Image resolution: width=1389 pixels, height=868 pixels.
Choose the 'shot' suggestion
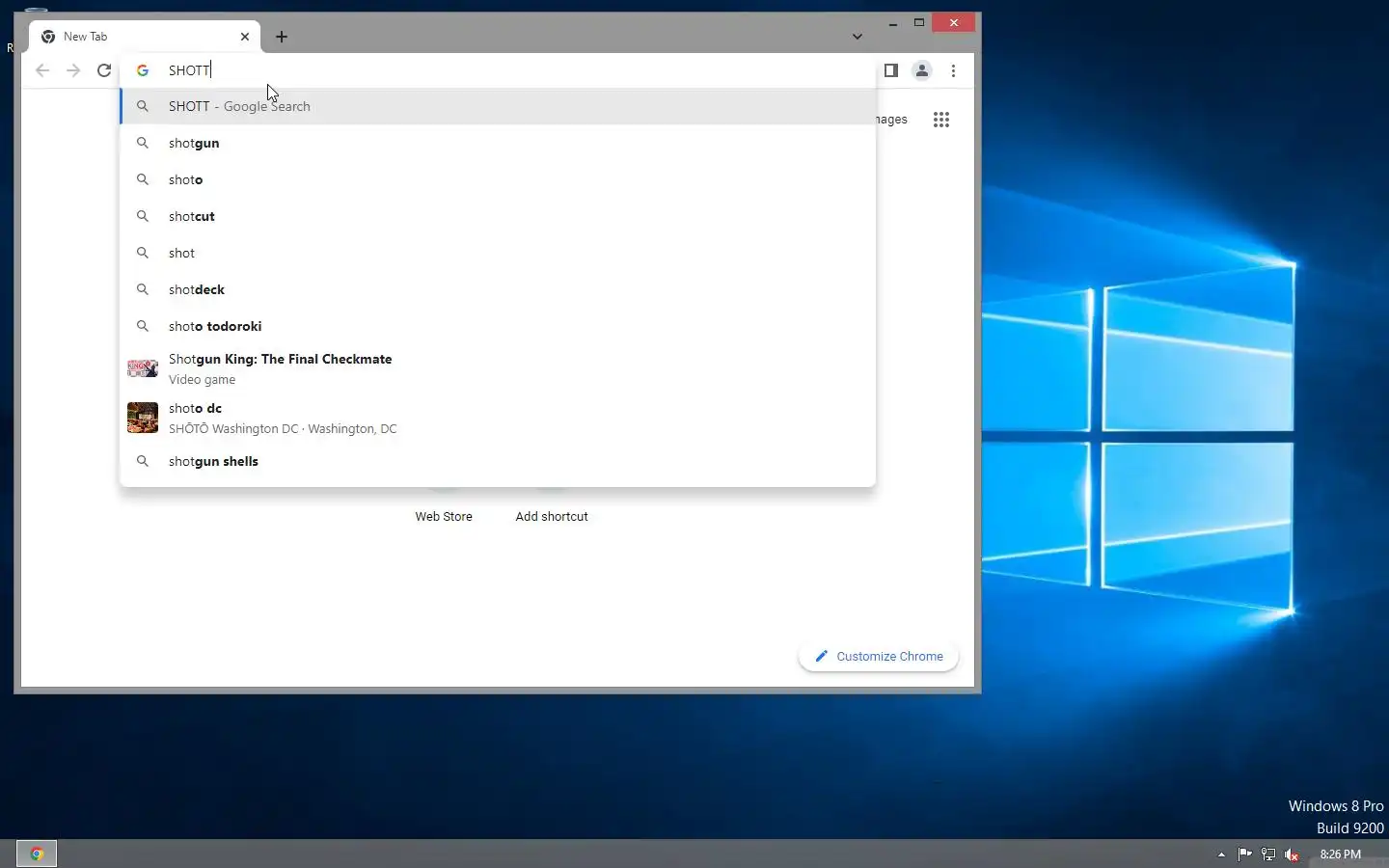tap(499, 253)
